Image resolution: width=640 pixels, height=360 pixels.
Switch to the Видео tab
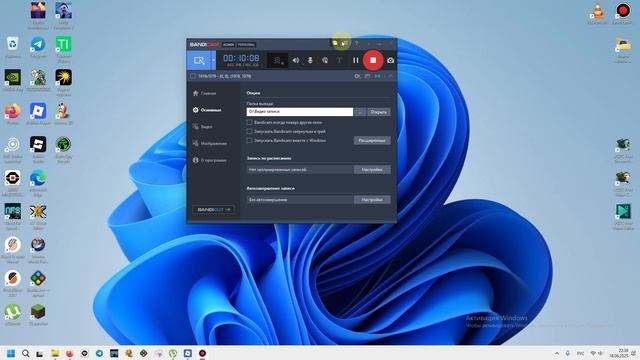202,127
